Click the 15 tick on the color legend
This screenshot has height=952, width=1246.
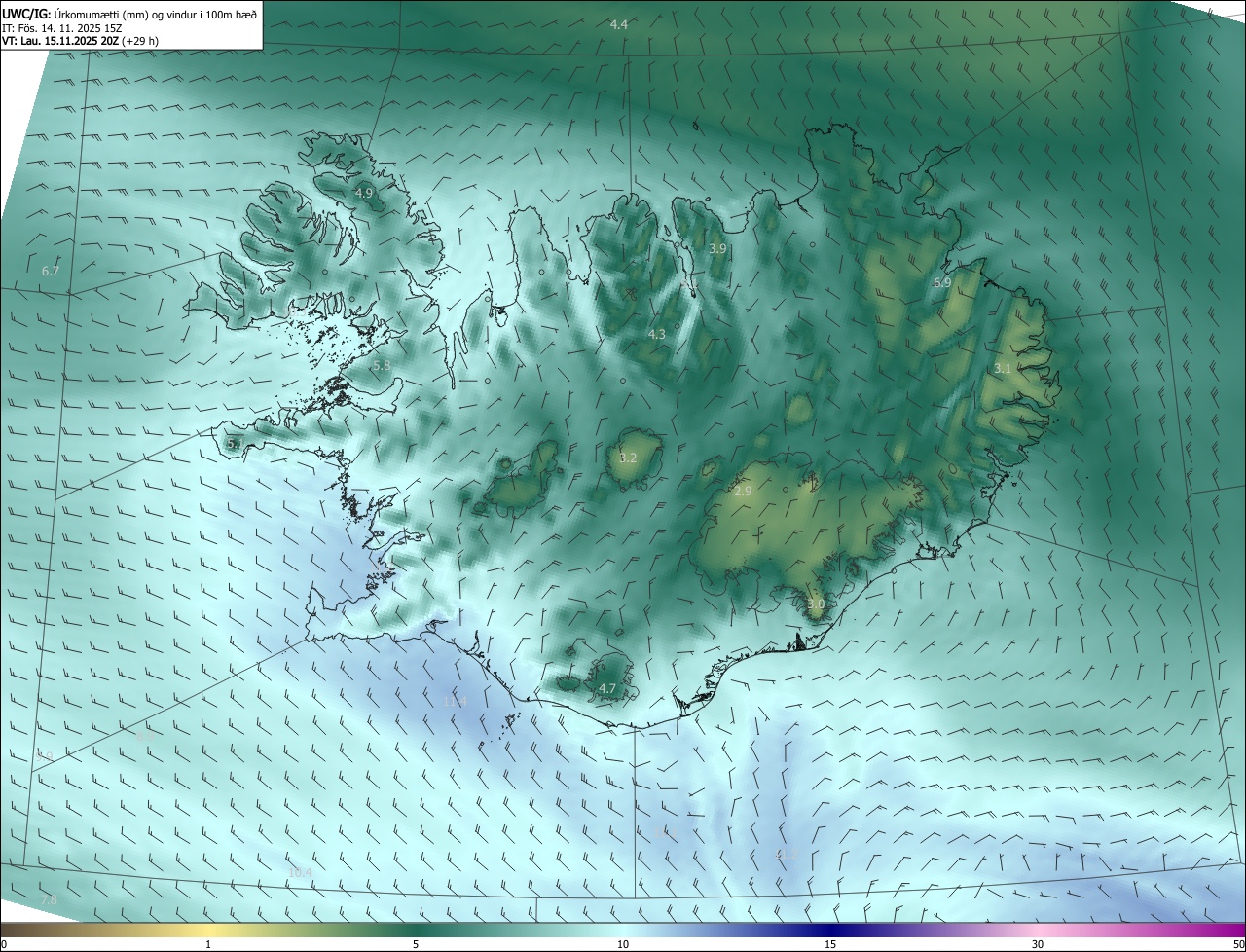tap(830, 944)
